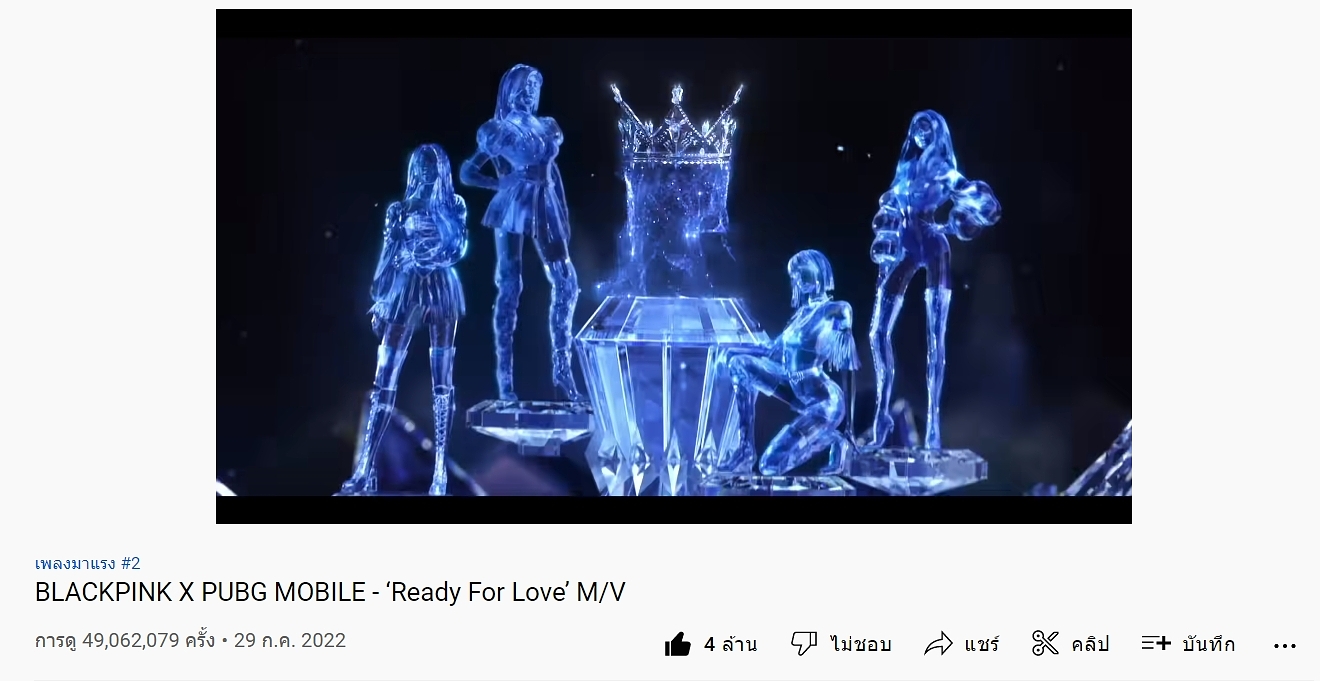
Task: Click the thumbs-up like icon
Action: [x=677, y=644]
